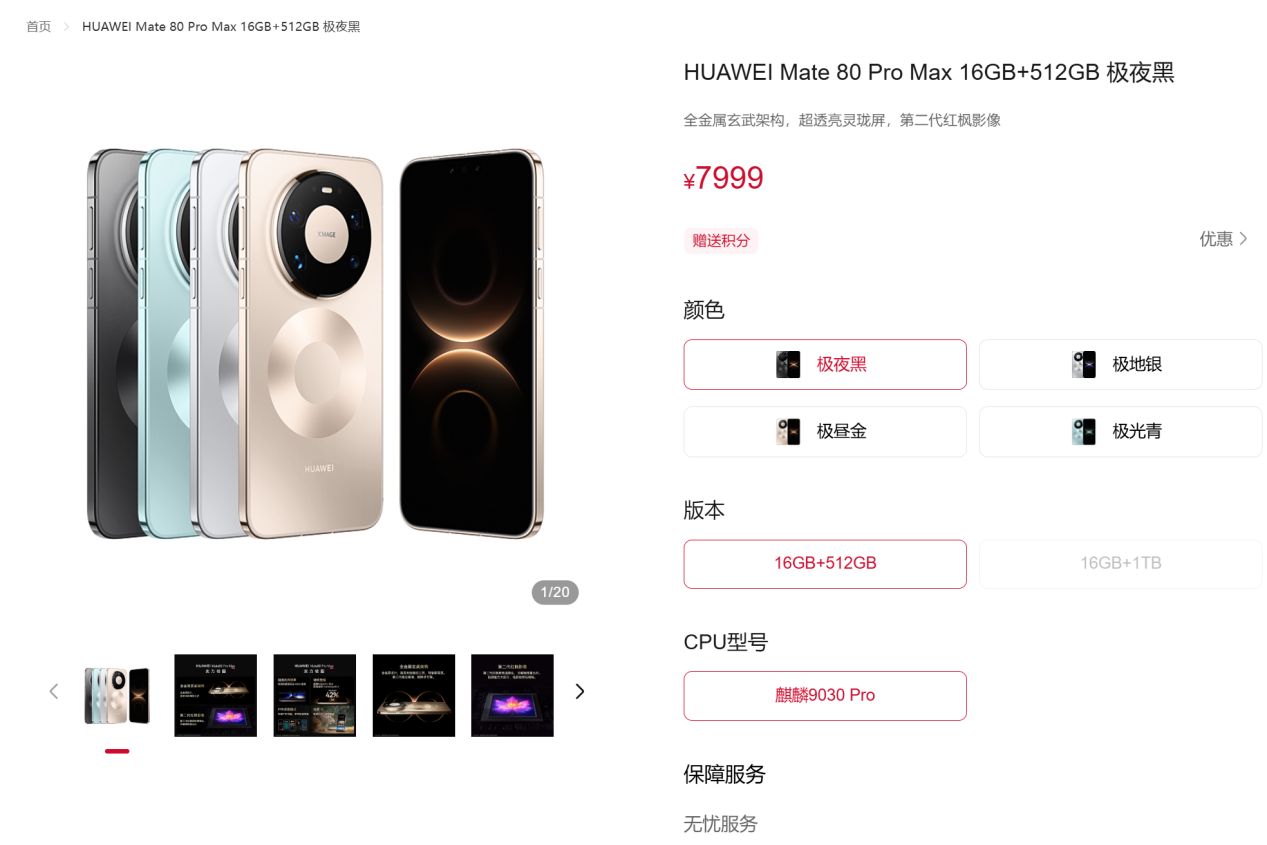
Task: Click the cyan phone icon in 极光青 option
Action: tap(1084, 431)
